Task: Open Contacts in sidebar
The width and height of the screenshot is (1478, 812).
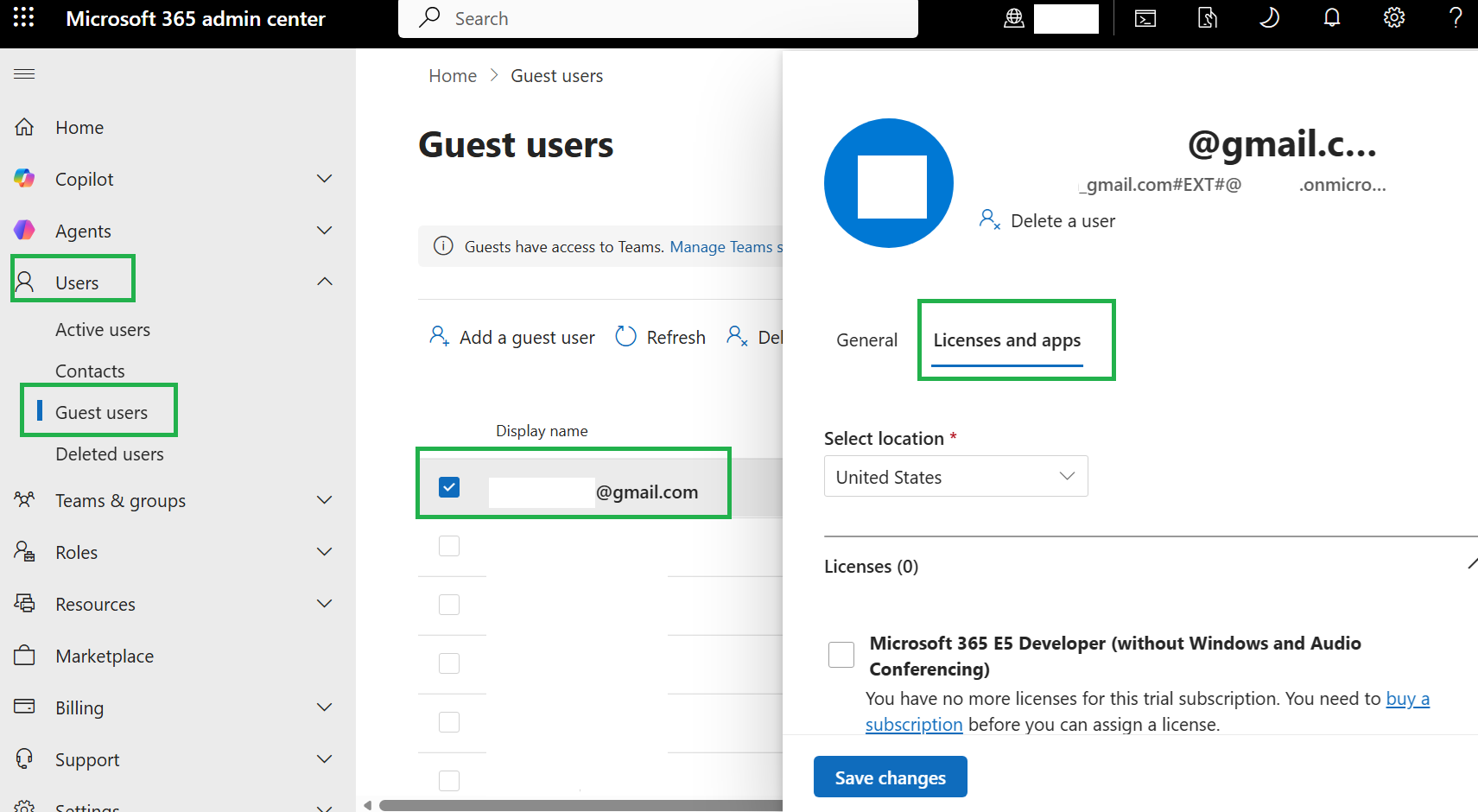Action: click(x=90, y=371)
